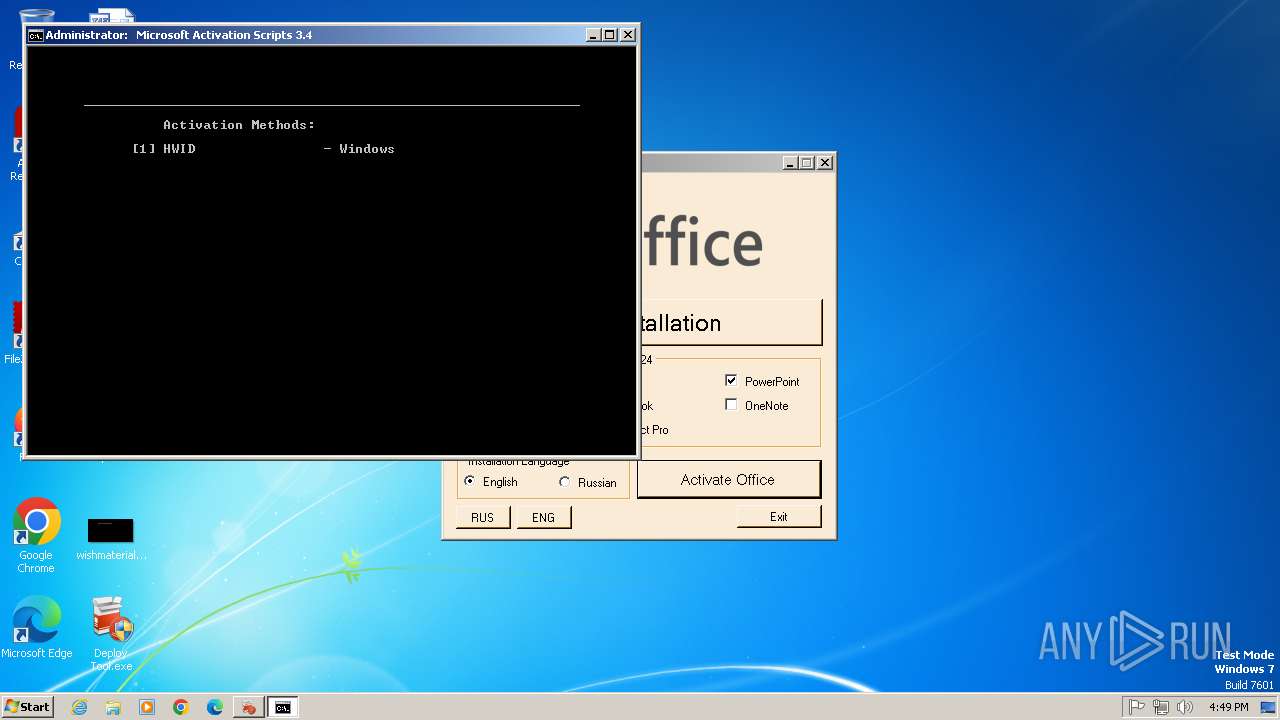The width and height of the screenshot is (1280, 720).
Task: Click the ENG interface button
Action: point(543,517)
